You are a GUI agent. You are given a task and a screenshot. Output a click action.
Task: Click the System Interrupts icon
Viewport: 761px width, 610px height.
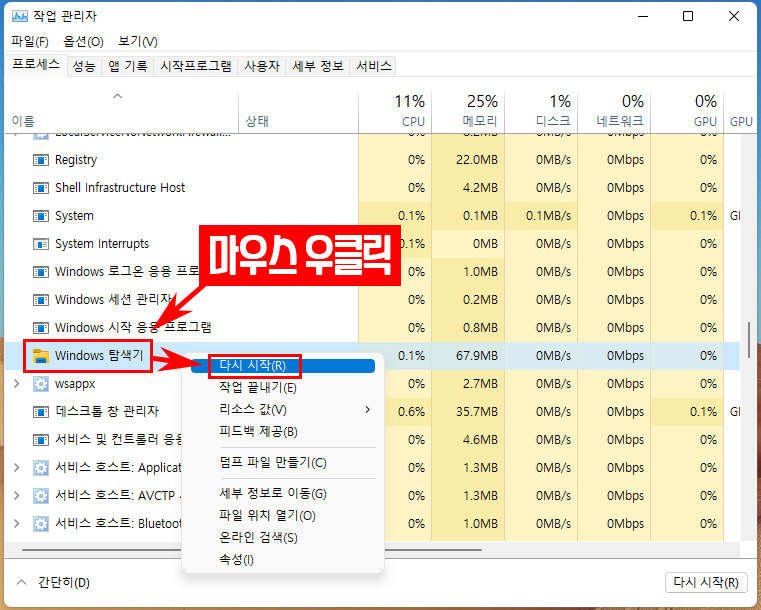coord(41,244)
